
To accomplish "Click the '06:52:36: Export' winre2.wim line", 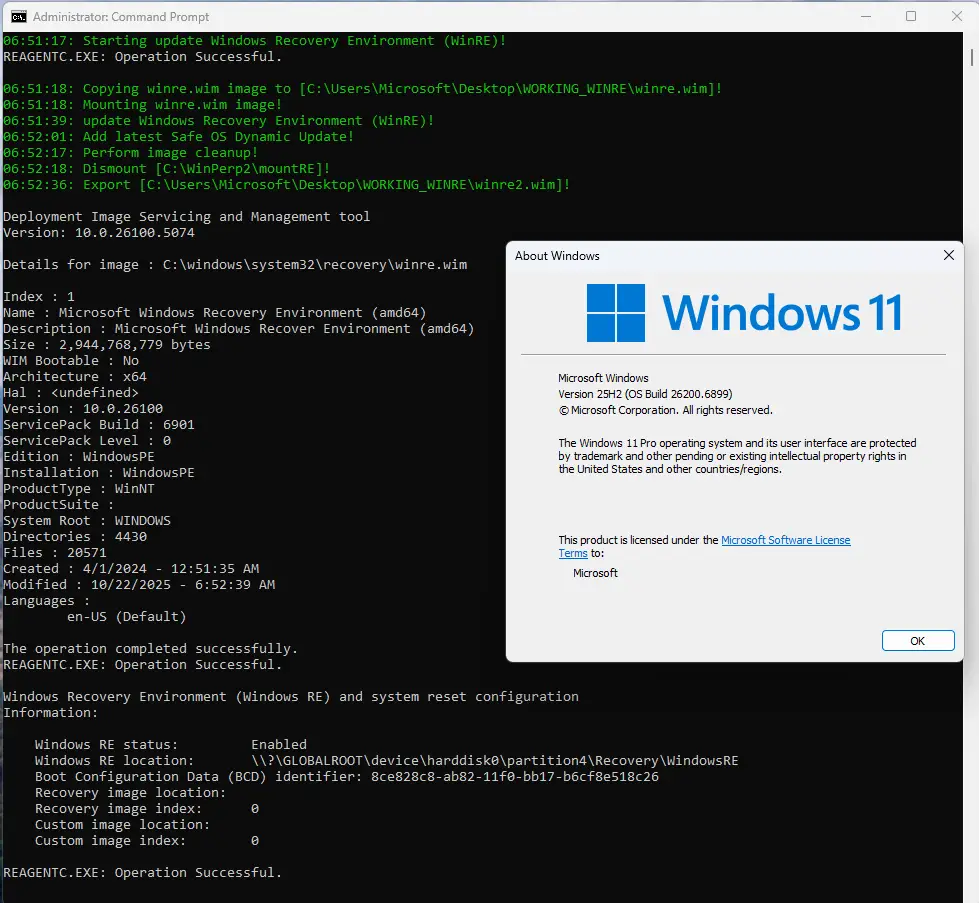I will 287,185.
